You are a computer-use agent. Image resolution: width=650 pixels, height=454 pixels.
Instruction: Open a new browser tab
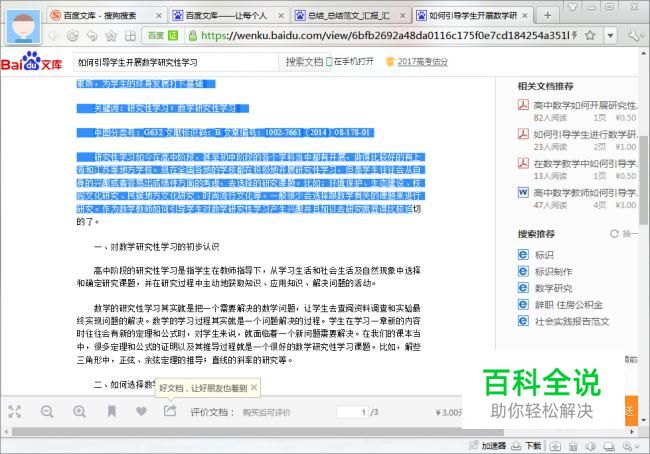(548, 16)
